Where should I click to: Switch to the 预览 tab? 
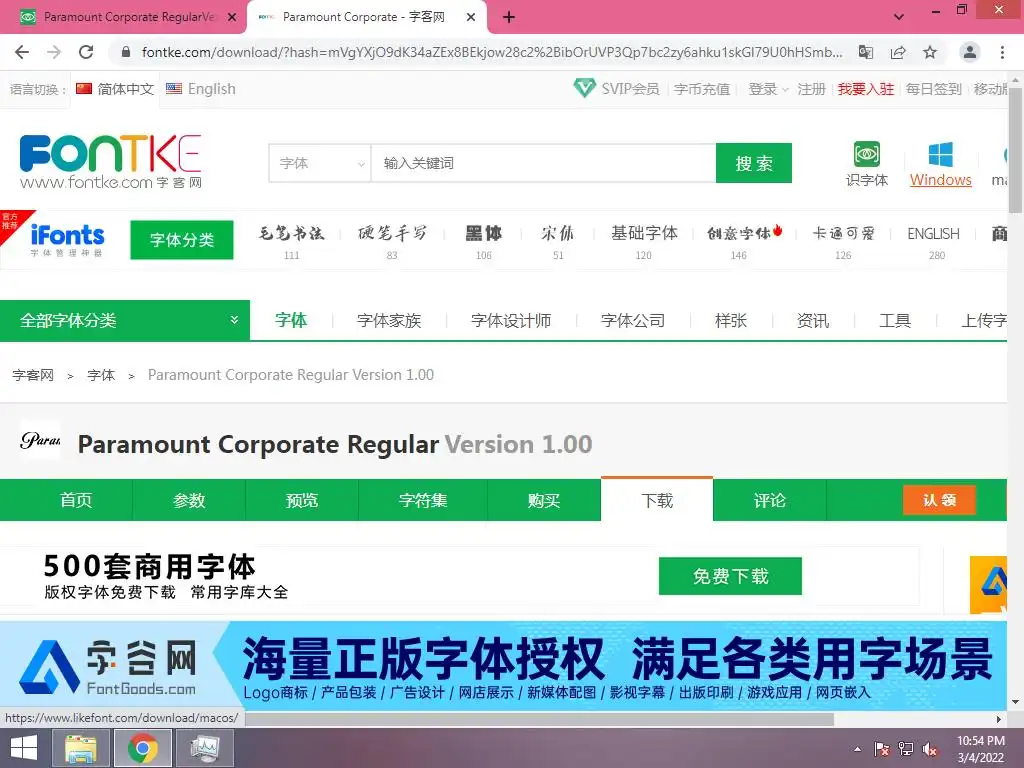(x=302, y=500)
